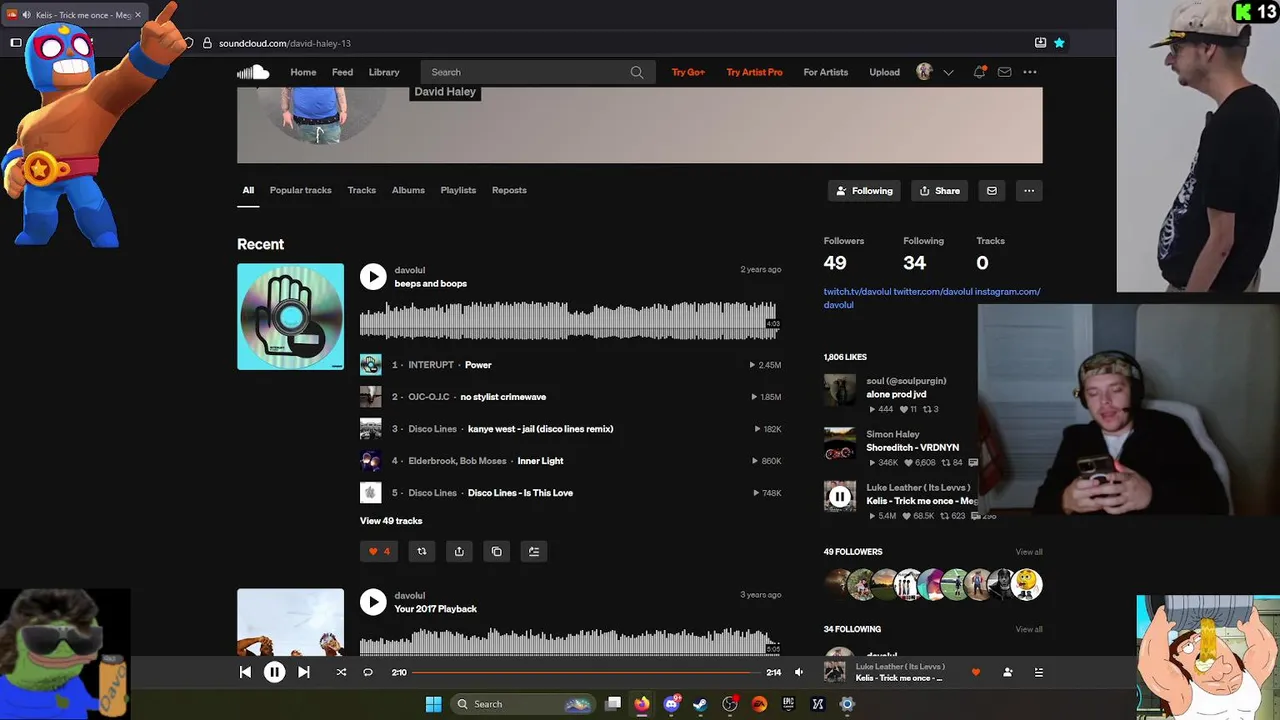Play the 'beeps and boops' playlist
This screenshot has height=720, width=1280.
click(373, 277)
